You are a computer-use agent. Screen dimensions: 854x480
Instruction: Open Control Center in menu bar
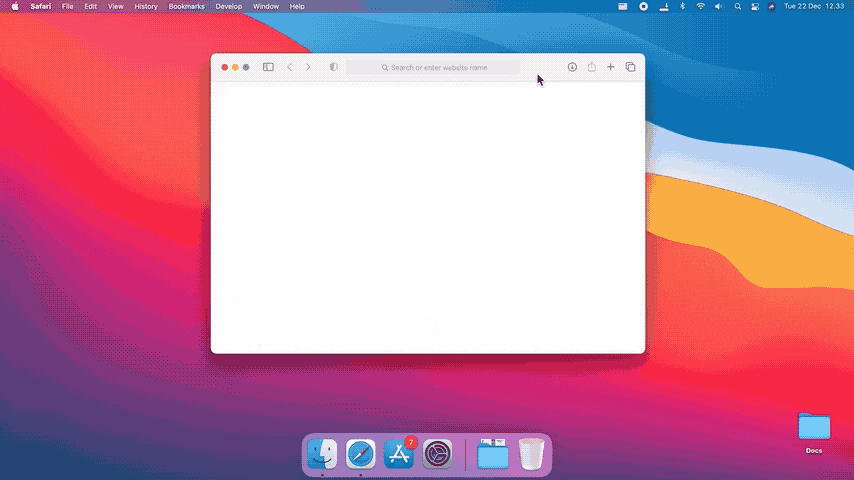coord(755,7)
